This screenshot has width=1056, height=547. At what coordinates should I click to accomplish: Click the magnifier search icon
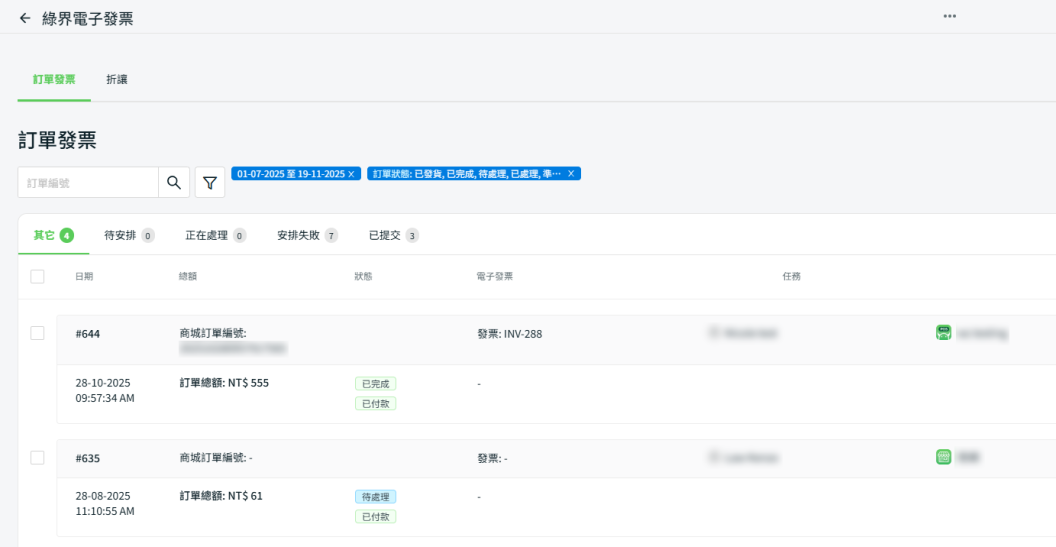[x=174, y=183]
